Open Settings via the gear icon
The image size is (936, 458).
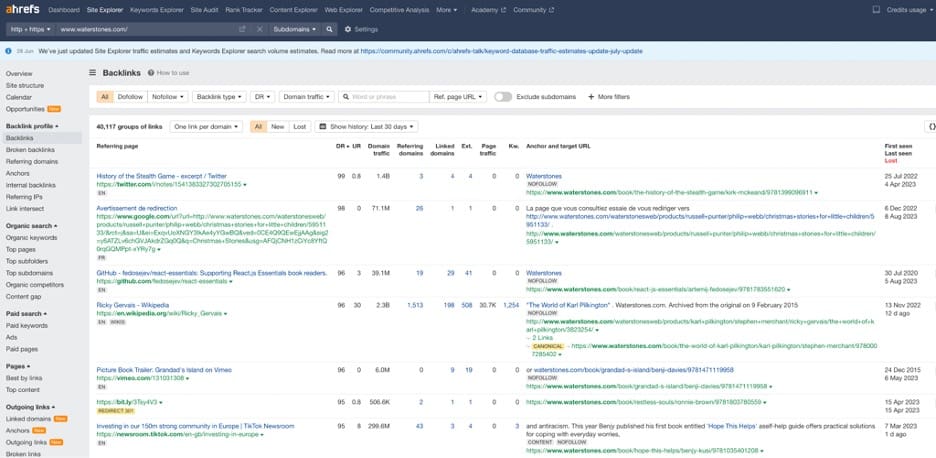349,30
